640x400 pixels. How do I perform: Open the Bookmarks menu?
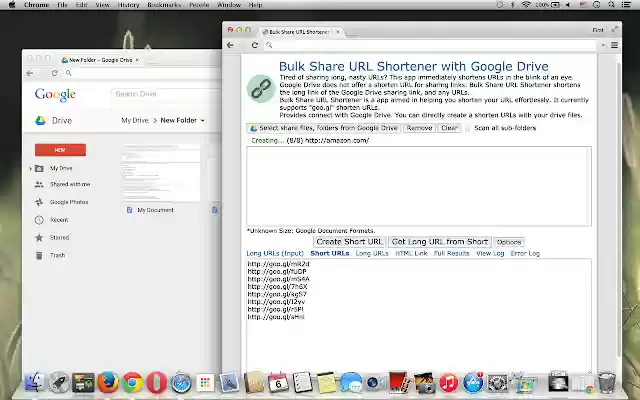164,5
